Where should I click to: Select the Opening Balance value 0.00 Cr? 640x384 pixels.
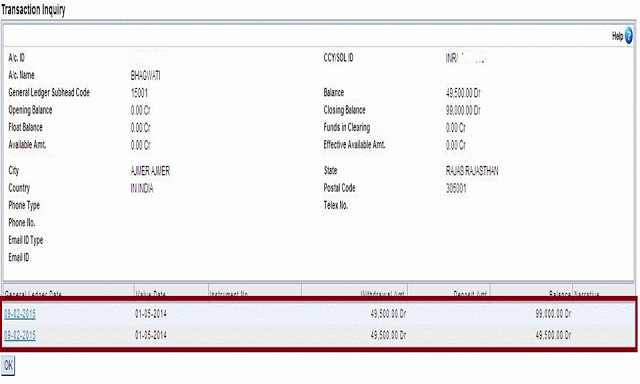pos(140,111)
